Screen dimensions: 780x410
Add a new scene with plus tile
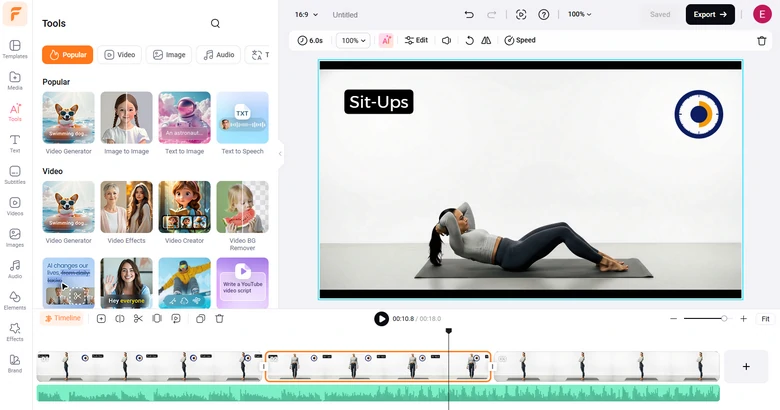746,367
